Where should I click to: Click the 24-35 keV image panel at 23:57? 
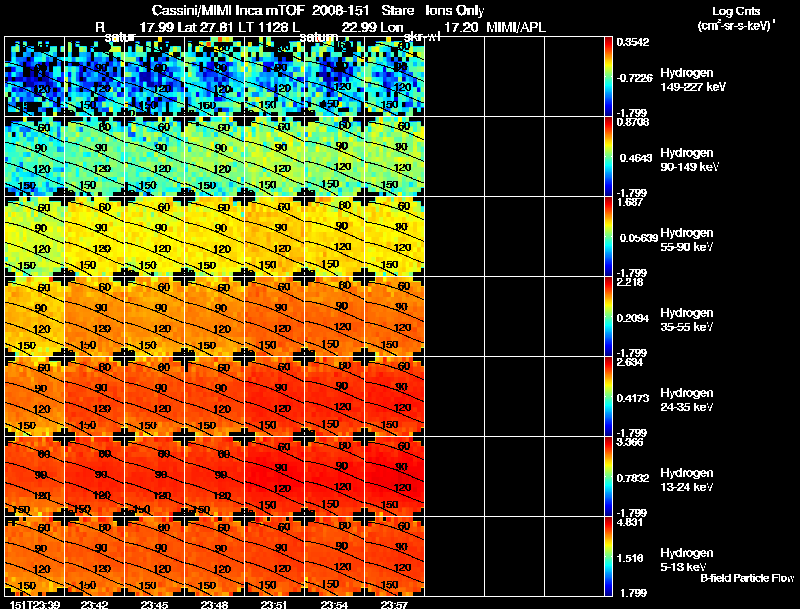click(x=394, y=397)
